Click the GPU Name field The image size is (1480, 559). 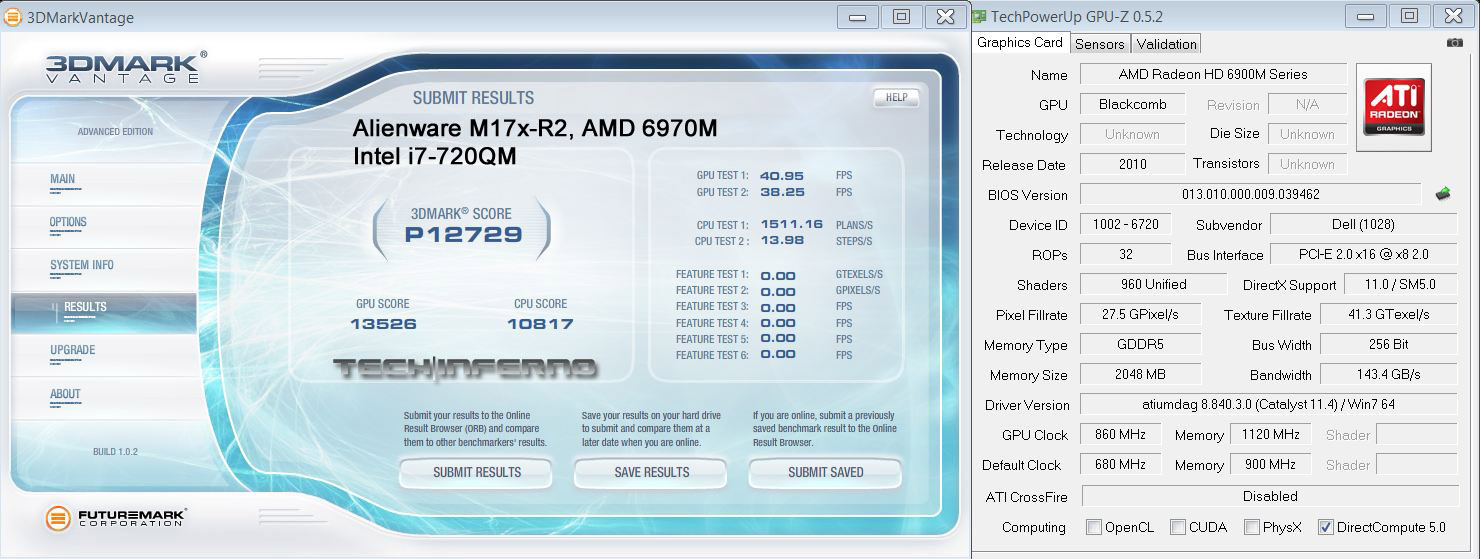click(x=1213, y=74)
